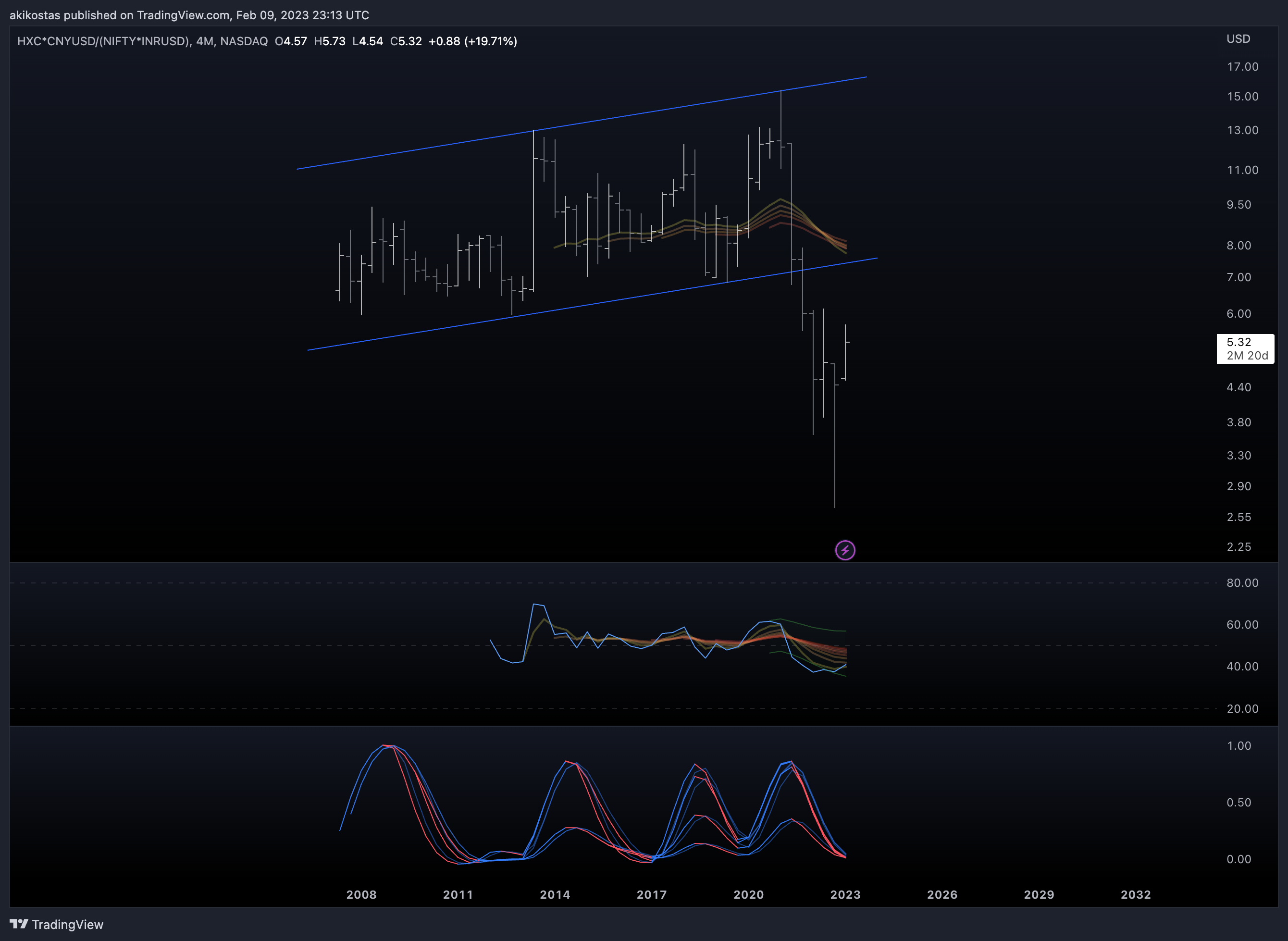Click the 15.00 price axis label
Screen dimensions: 1288x941
pyautogui.click(x=1242, y=96)
